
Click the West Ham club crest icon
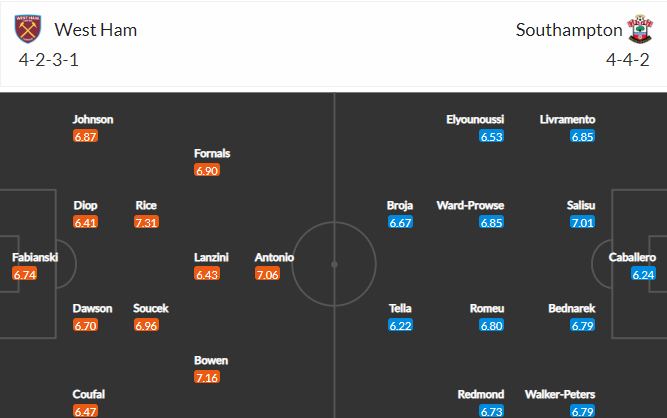click(x=28, y=29)
